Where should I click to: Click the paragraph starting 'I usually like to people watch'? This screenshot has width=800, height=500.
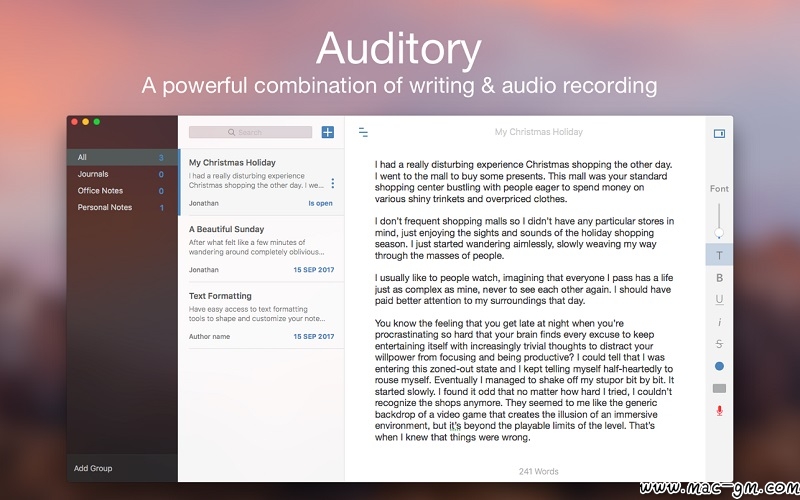[x=524, y=289]
